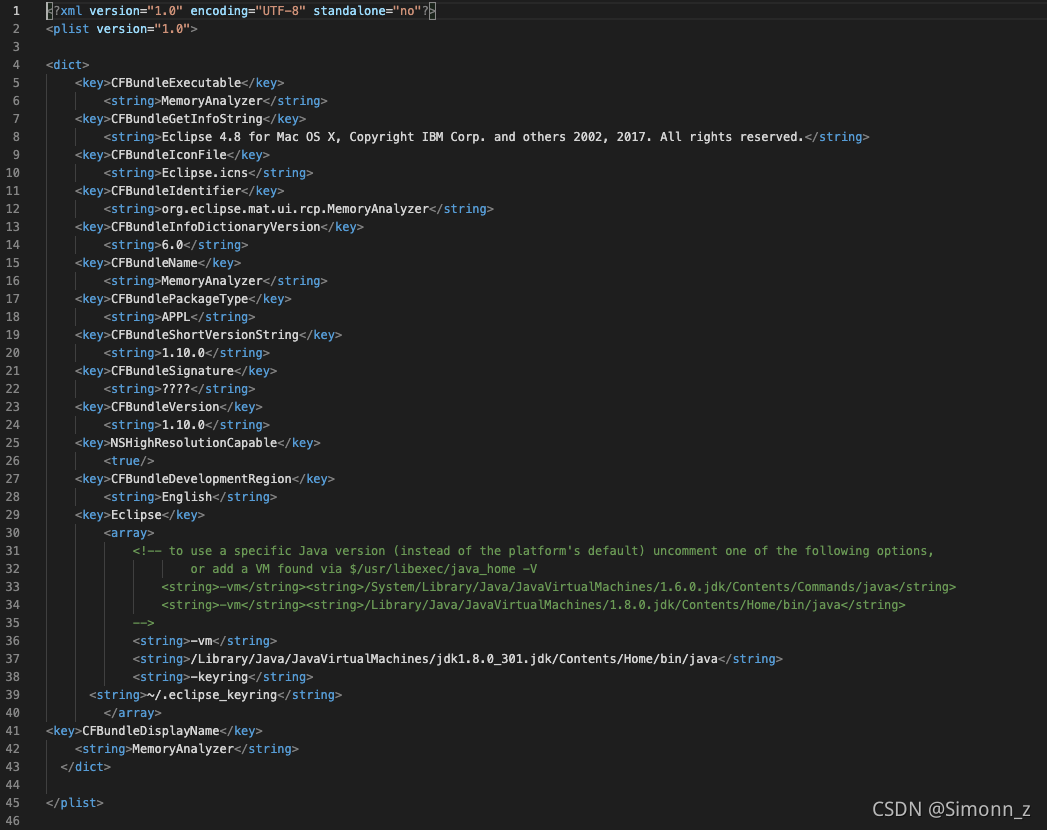Click the CFBundleGetInfoString key
This screenshot has height=830, width=1047.
coord(186,119)
